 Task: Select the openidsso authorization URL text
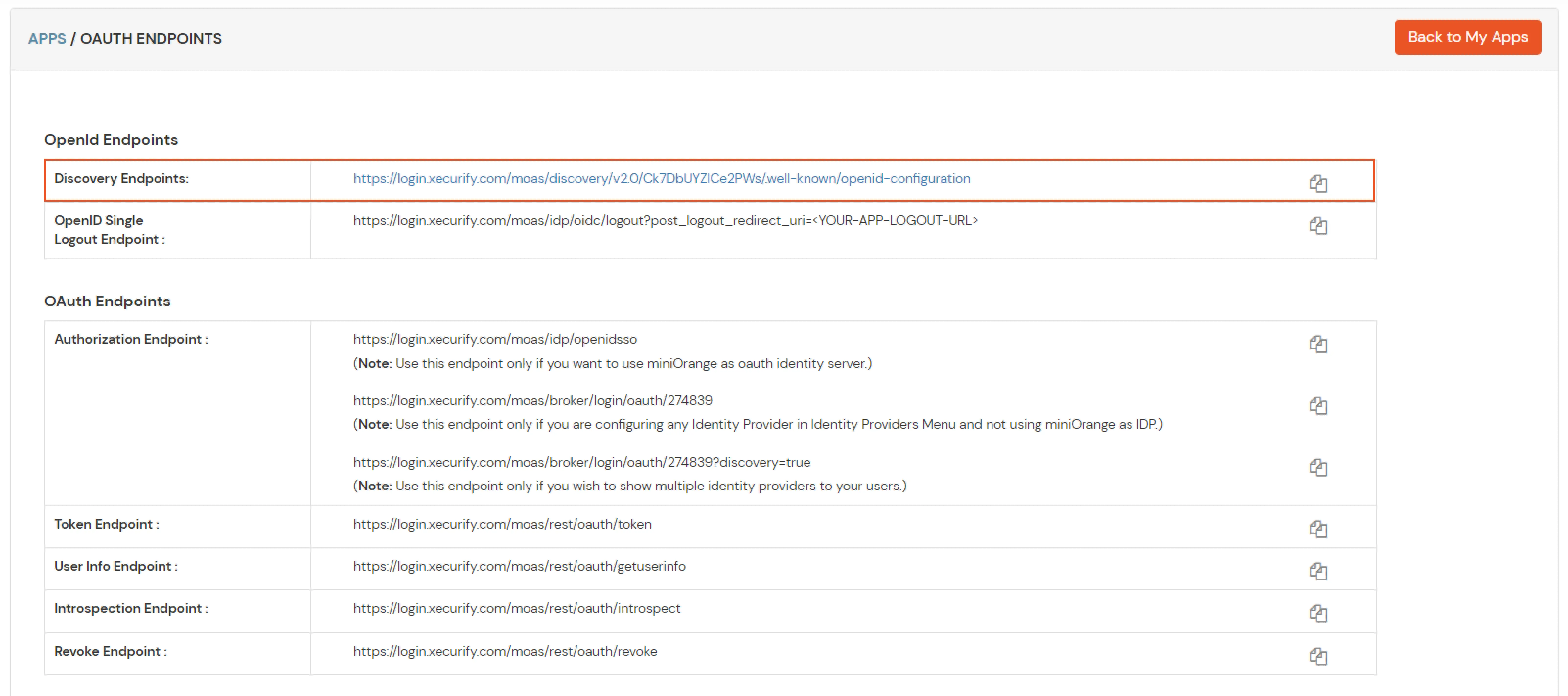tap(495, 339)
